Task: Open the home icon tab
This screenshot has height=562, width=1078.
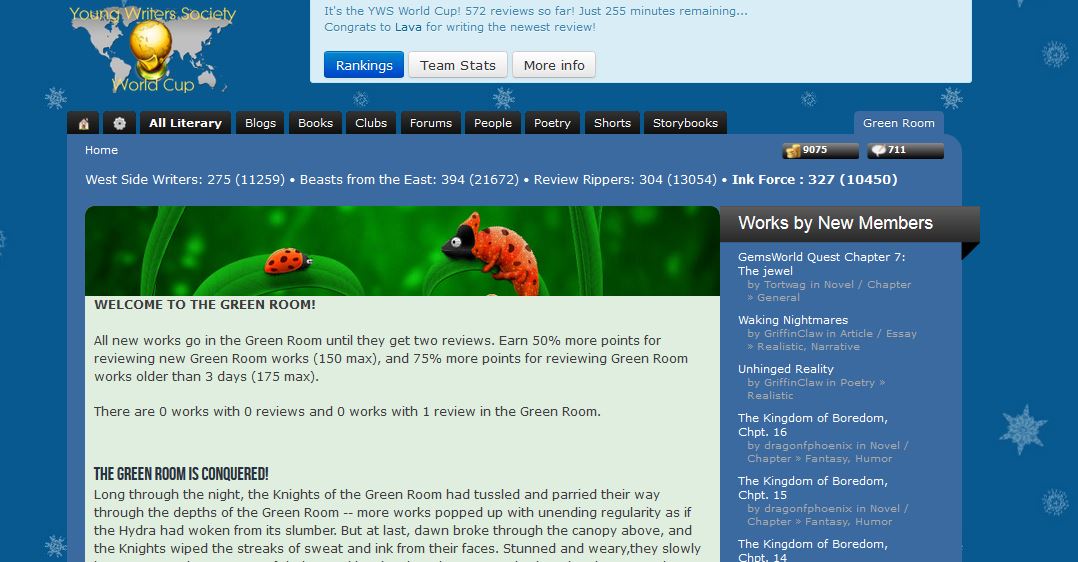Action: point(83,123)
